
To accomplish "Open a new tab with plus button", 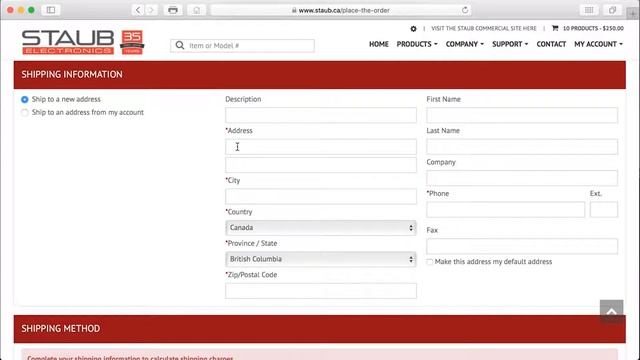I will [x=633, y=13].
